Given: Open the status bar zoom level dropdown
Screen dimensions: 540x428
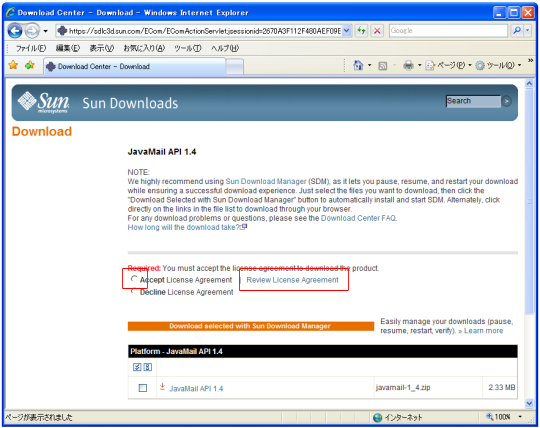Looking at the screenshot, I should (x=520, y=417).
